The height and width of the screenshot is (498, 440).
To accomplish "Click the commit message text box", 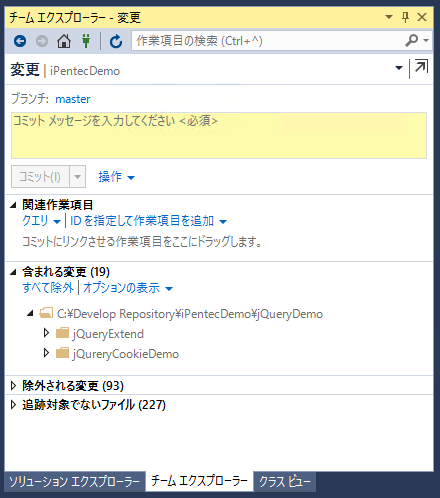I will [219, 135].
